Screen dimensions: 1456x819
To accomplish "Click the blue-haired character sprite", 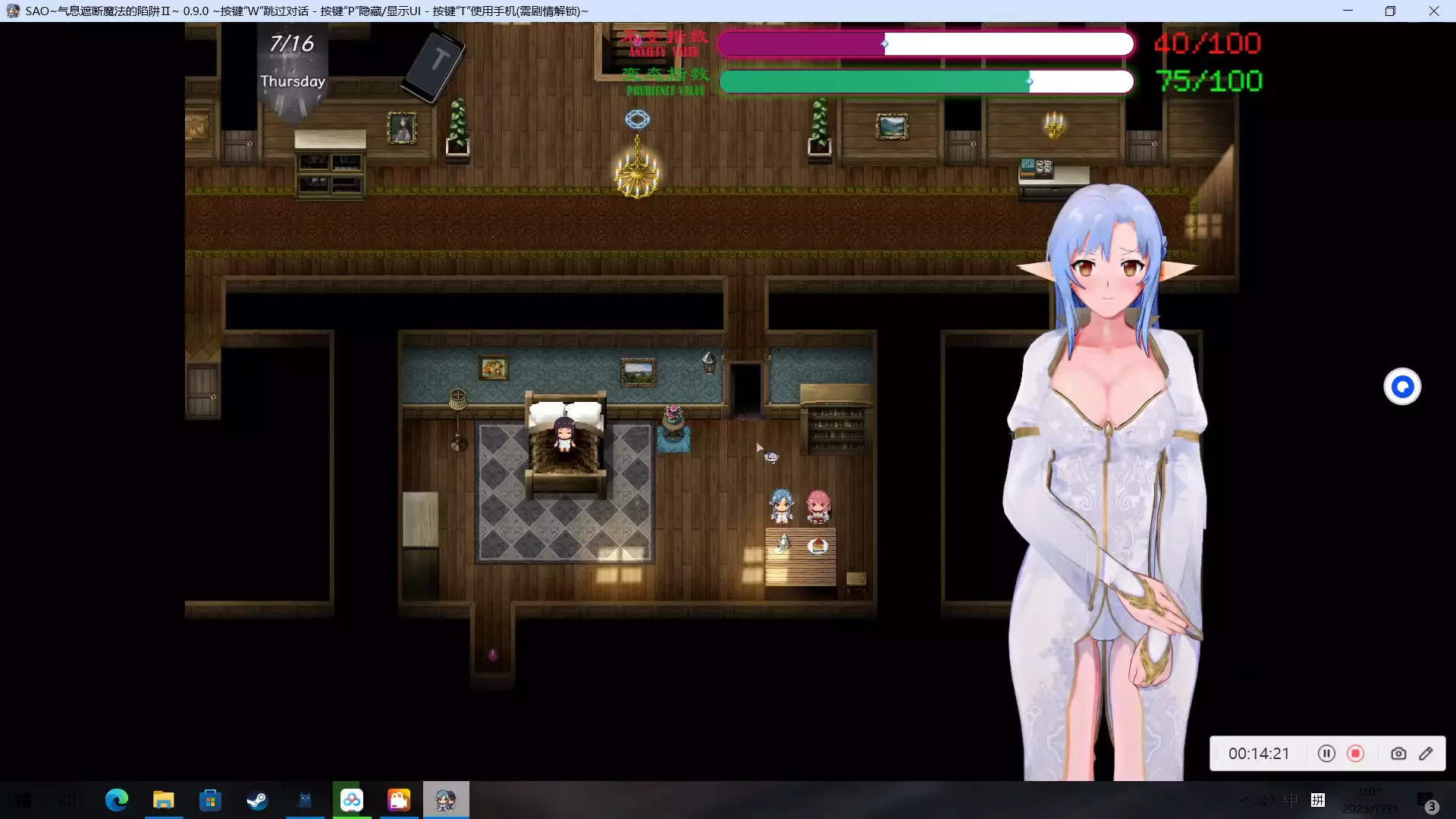I will point(781,506).
